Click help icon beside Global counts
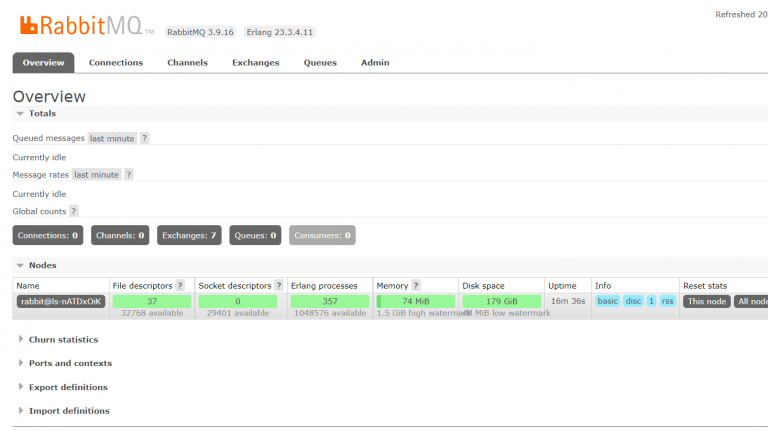The height and width of the screenshot is (431, 768). [x=73, y=211]
